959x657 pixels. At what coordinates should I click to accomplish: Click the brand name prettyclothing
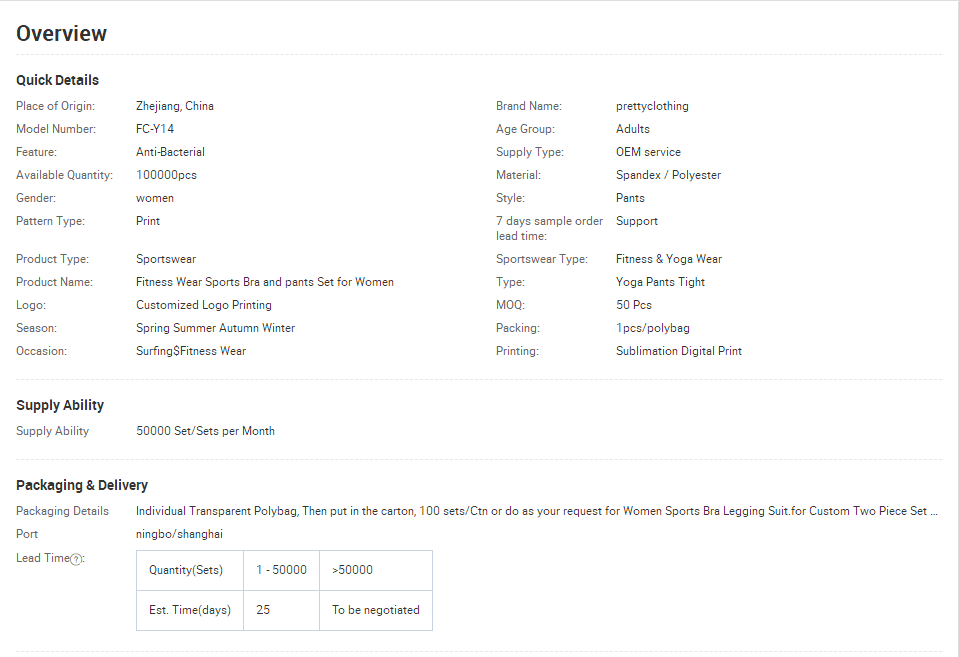click(652, 106)
